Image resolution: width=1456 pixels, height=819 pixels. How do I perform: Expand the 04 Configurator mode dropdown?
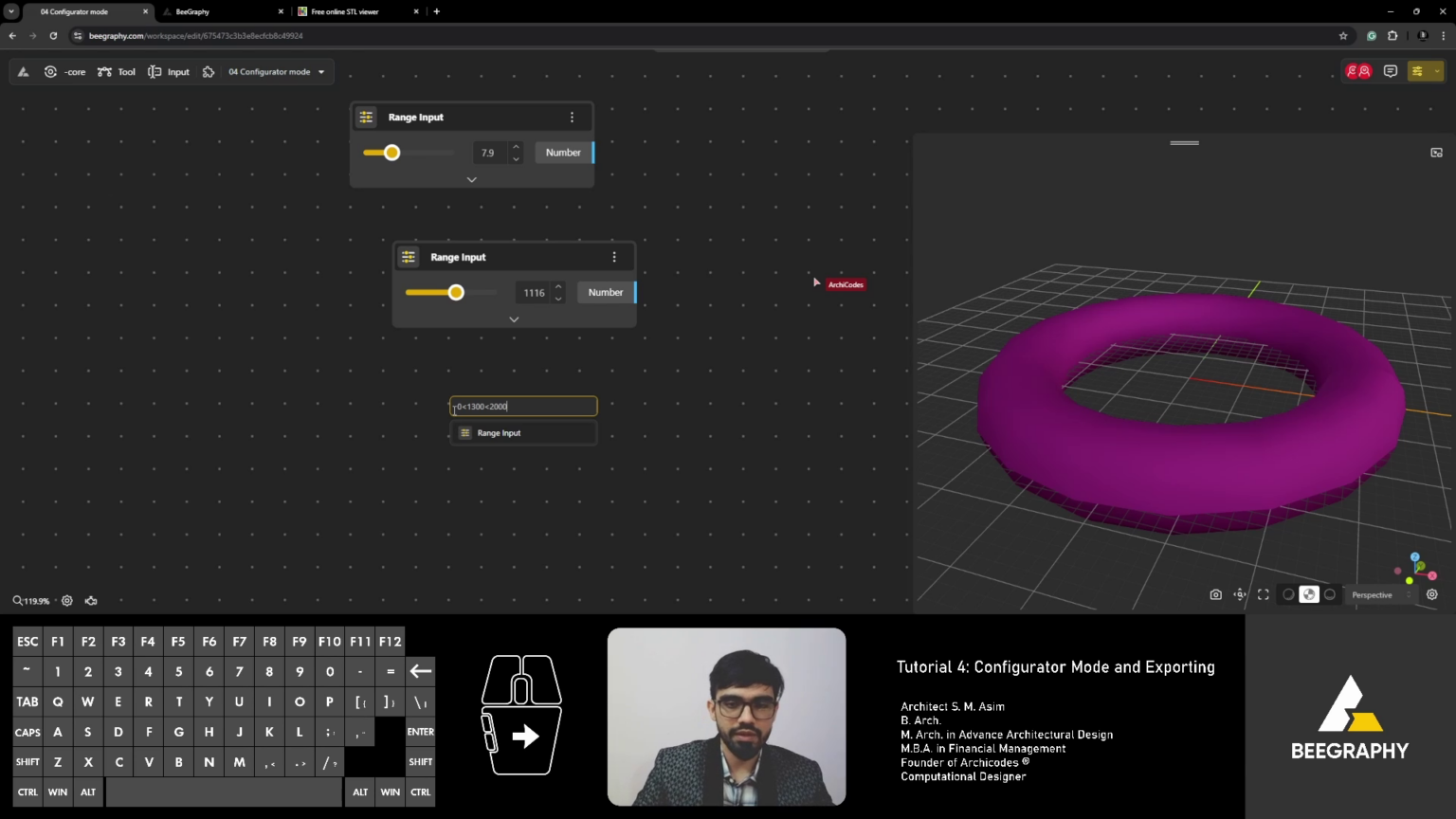277,71
